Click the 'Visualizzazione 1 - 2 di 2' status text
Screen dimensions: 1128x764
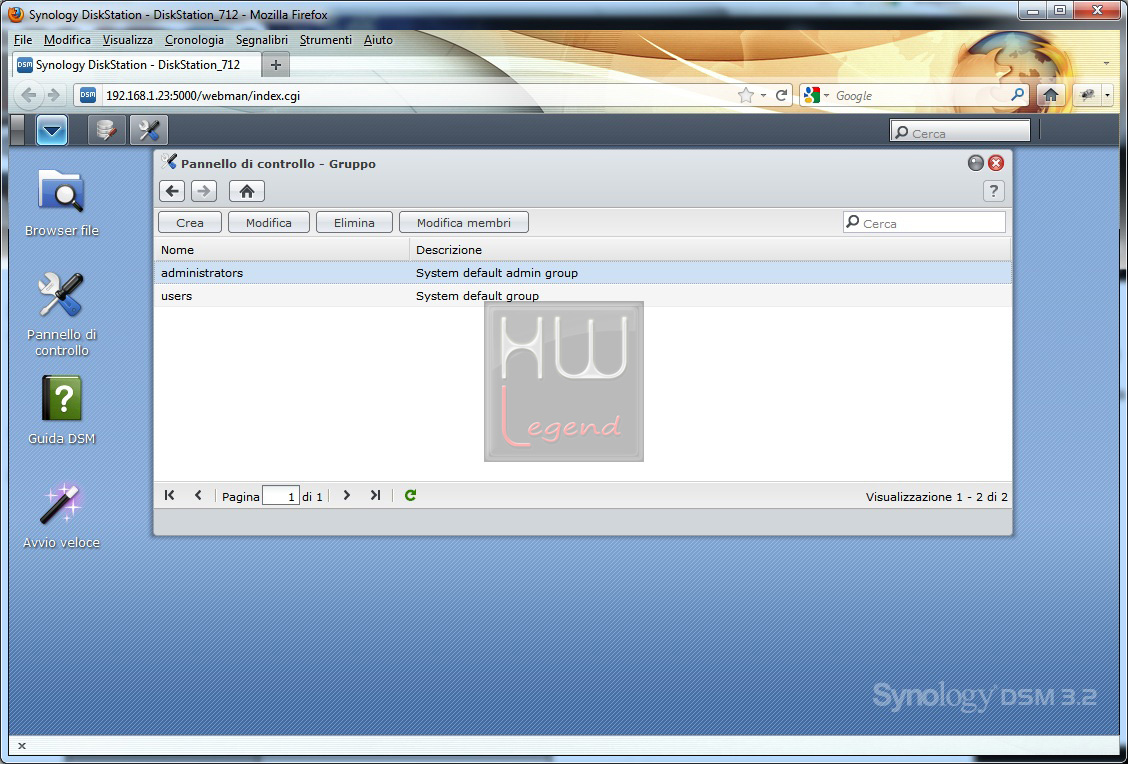937,496
